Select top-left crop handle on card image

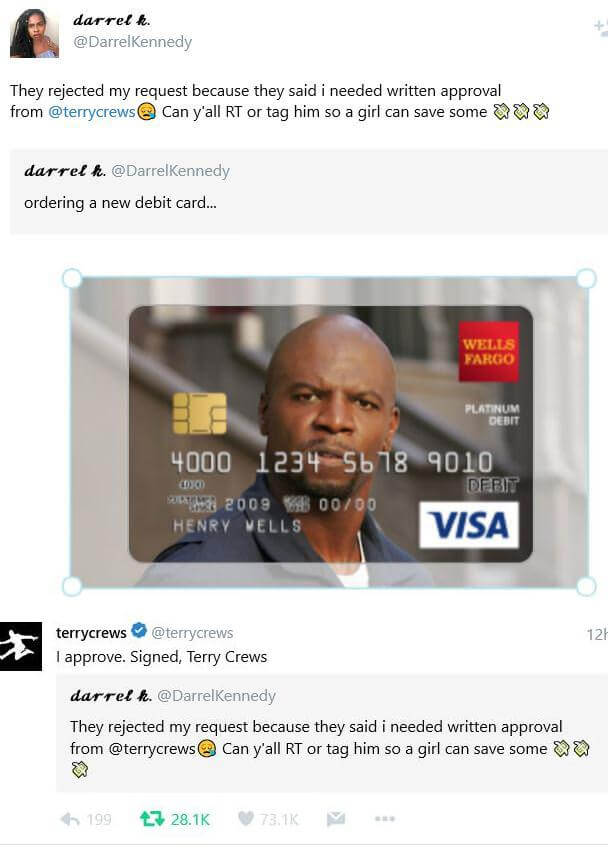(x=72, y=279)
